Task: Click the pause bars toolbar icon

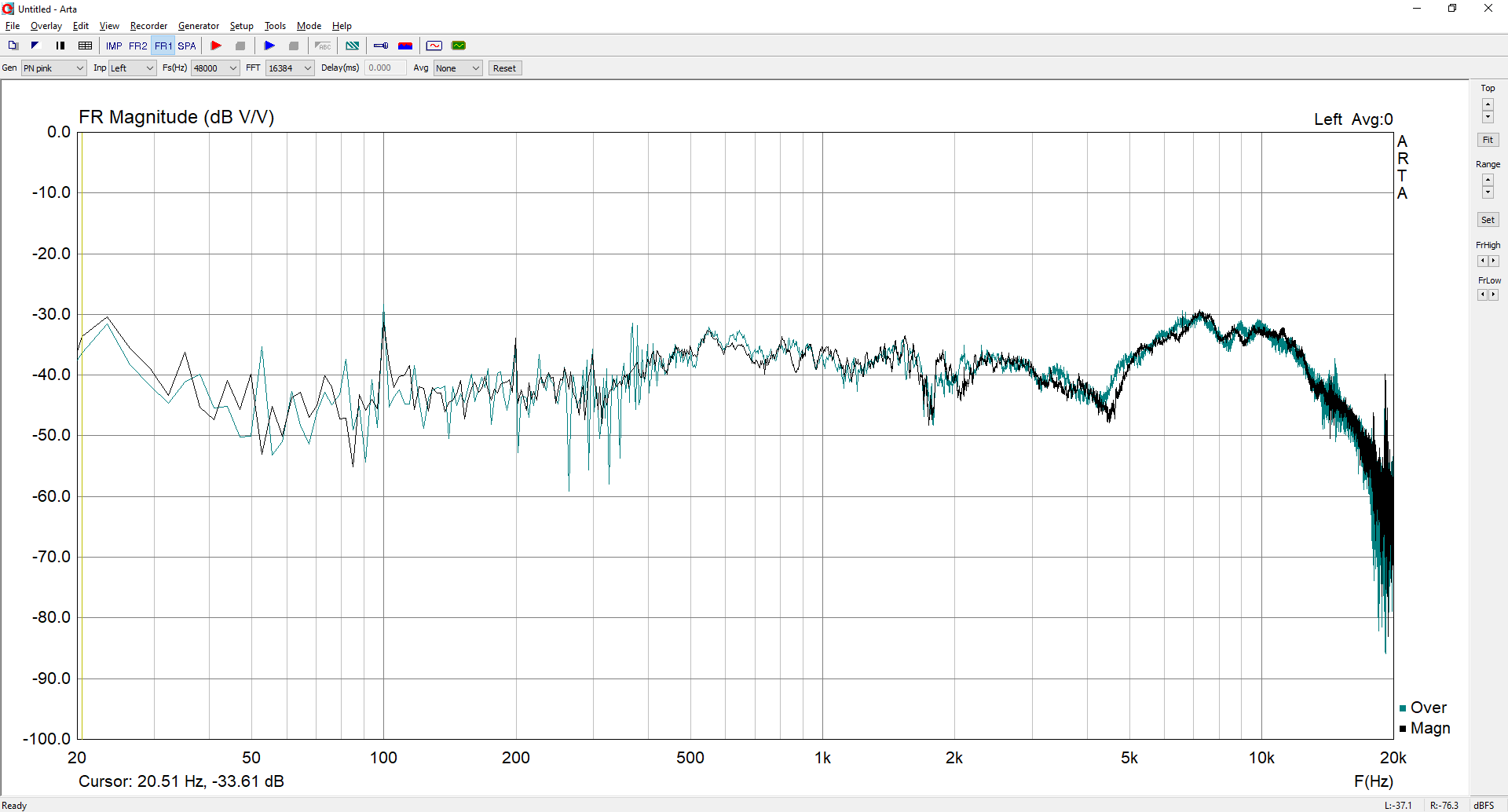Action: click(60, 46)
